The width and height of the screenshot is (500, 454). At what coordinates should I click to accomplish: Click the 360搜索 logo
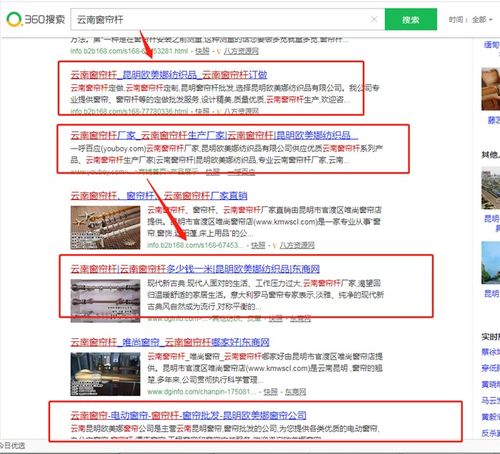click(36, 19)
